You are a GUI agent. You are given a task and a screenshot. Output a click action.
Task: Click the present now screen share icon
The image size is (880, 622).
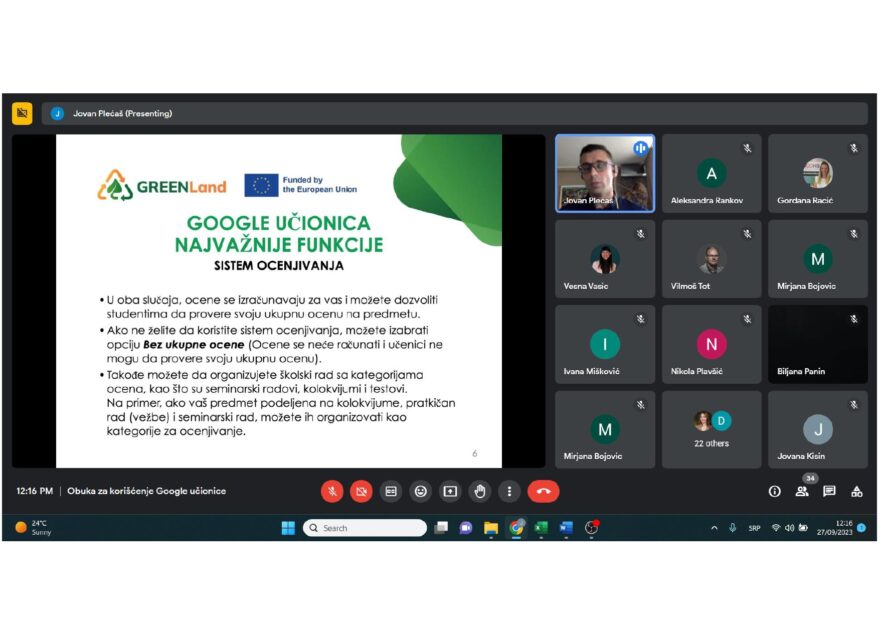pyautogui.click(x=450, y=492)
